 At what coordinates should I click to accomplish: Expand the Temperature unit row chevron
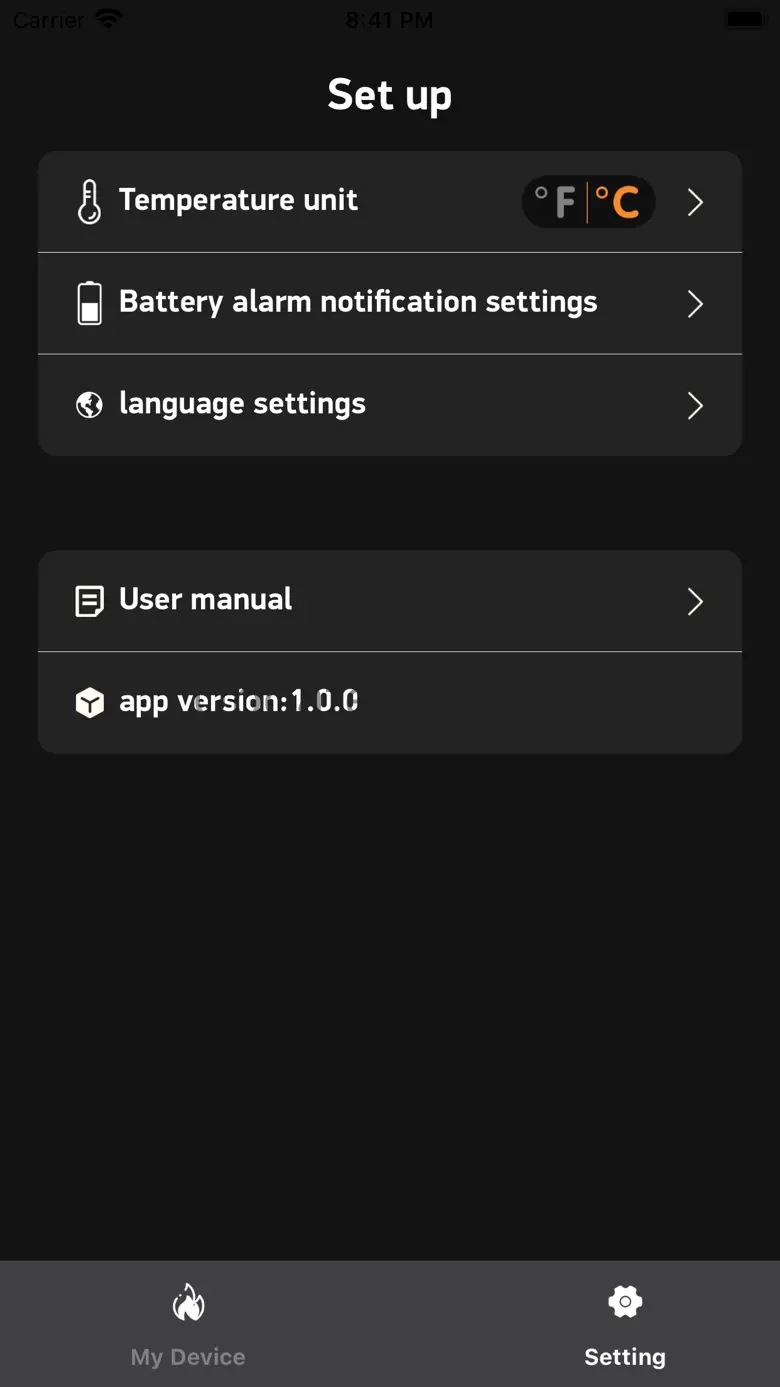(x=695, y=202)
